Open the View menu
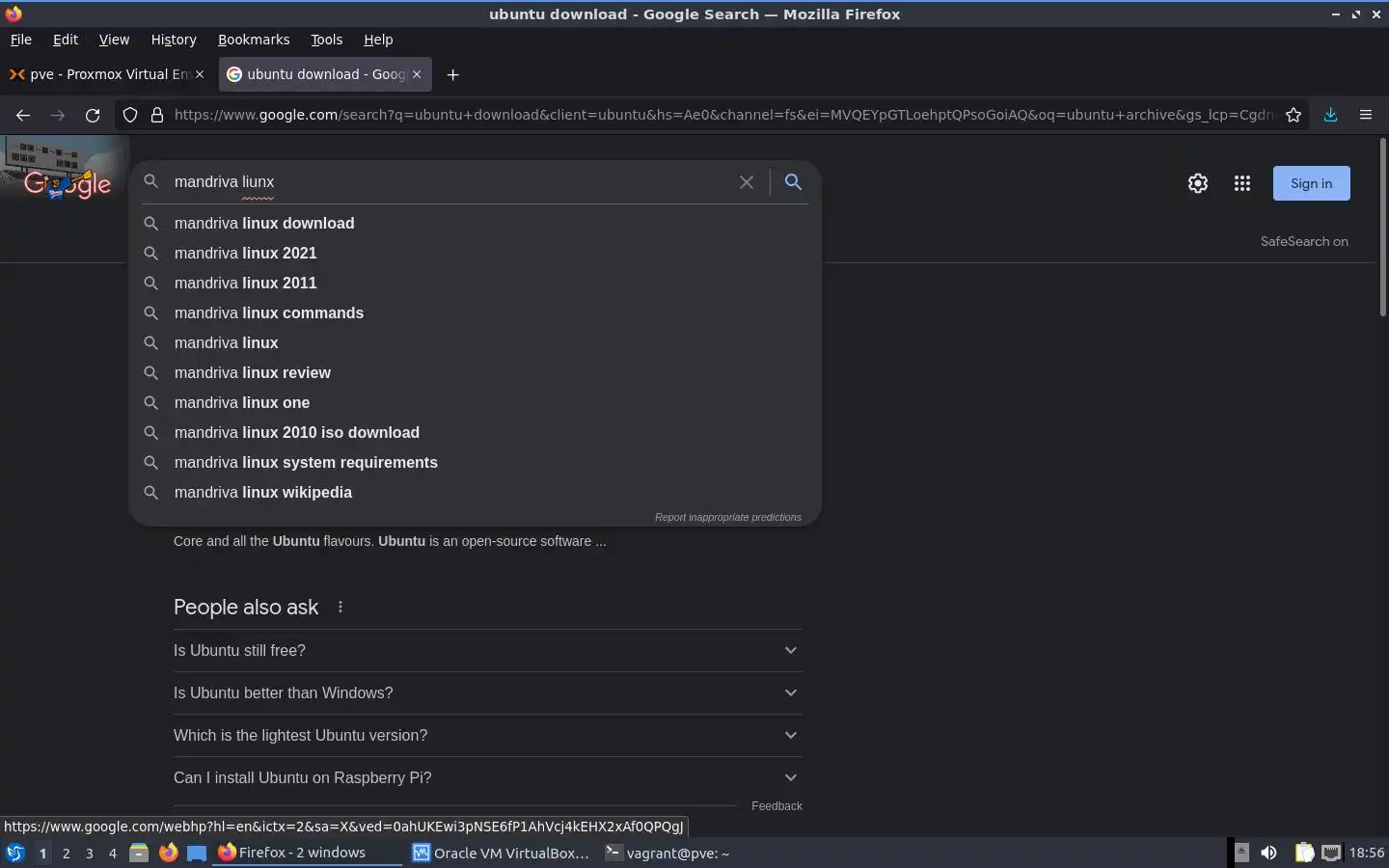 coord(114,40)
